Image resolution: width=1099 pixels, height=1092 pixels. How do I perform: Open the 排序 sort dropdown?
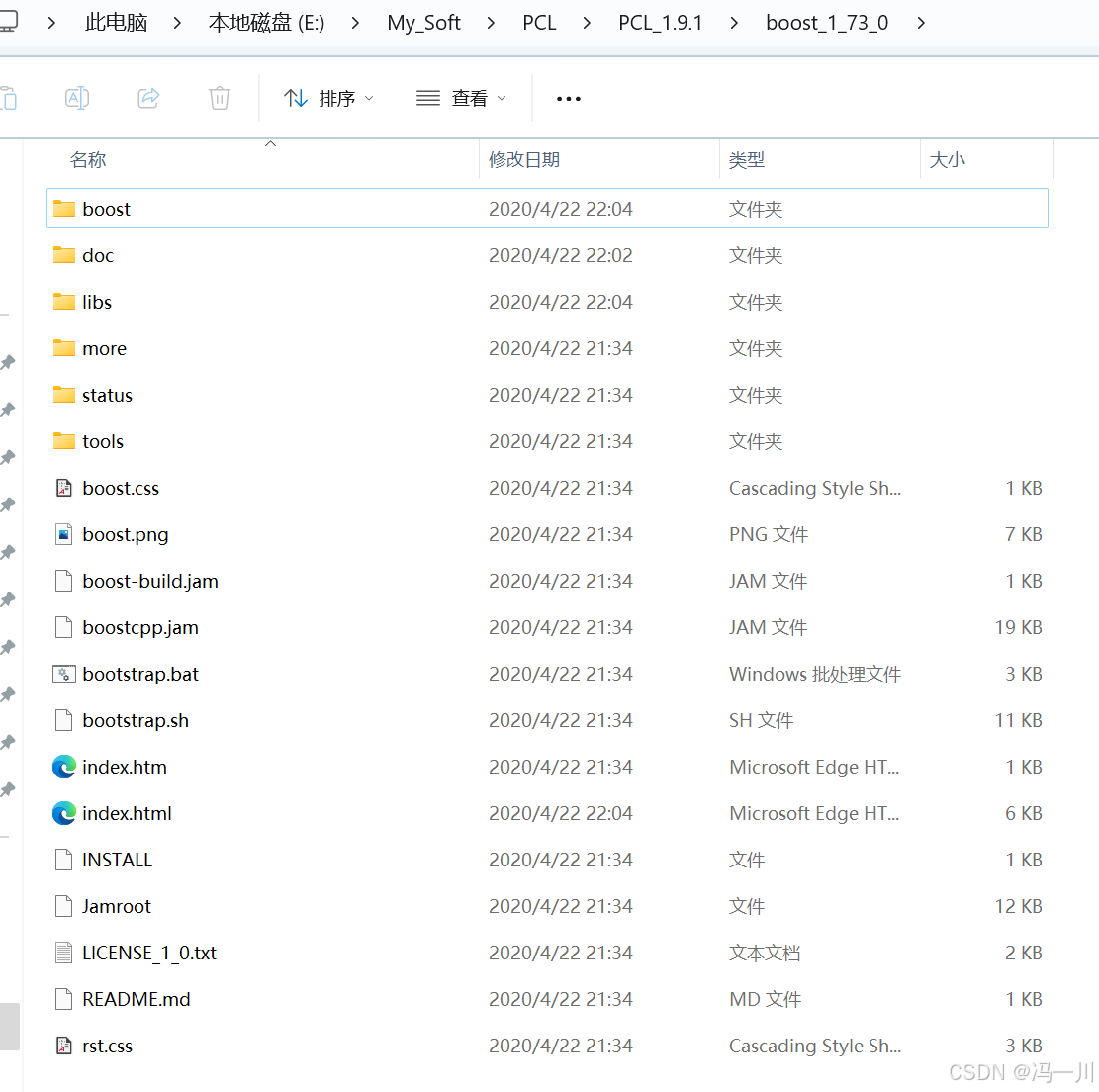coord(328,99)
